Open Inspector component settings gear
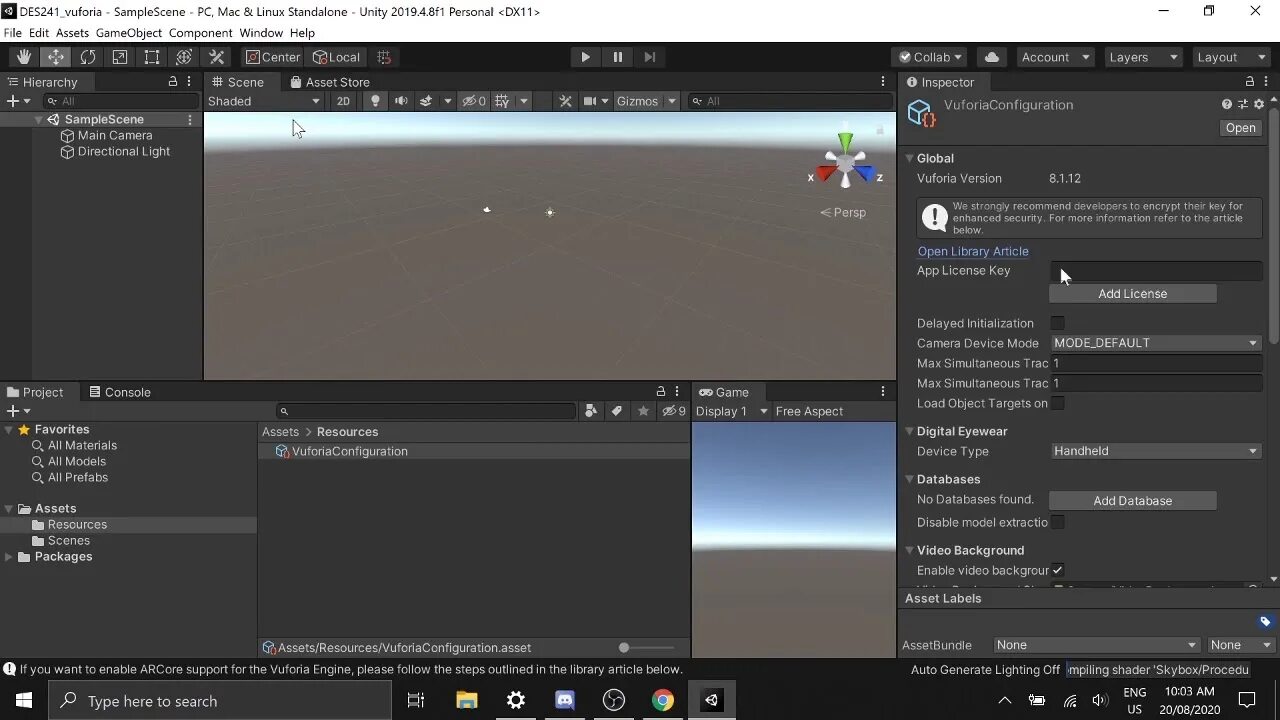The width and height of the screenshot is (1280, 720). 1259,104
